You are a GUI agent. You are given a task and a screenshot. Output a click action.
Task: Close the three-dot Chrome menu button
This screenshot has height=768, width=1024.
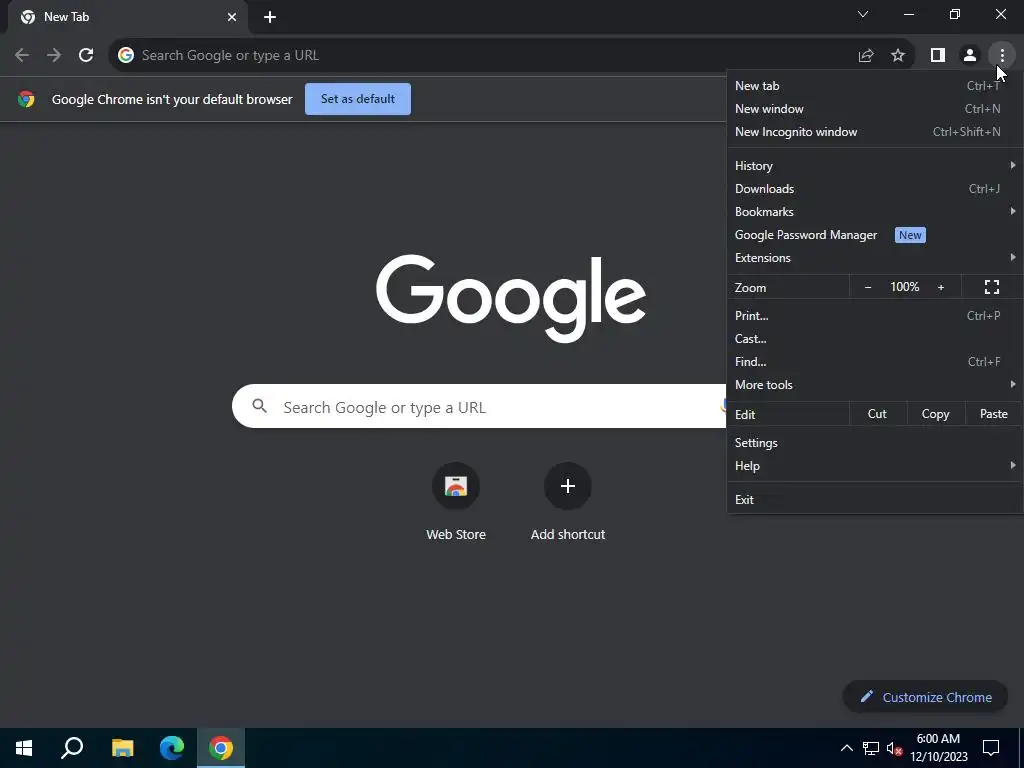tap(1002, 56)
